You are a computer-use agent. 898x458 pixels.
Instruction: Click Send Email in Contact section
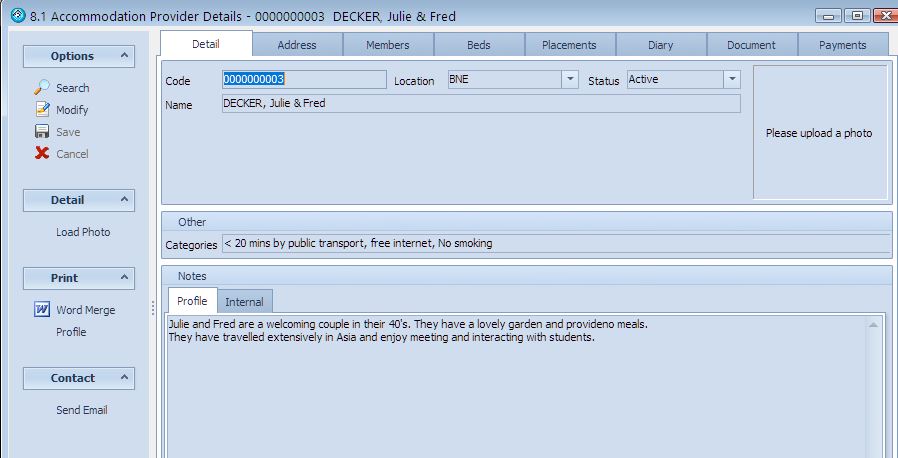(82, 410)
